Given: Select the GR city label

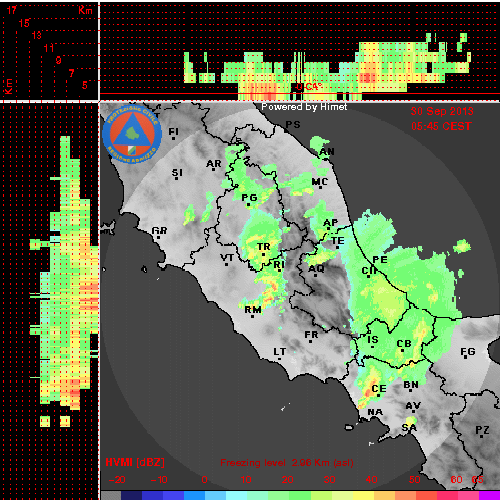Looking at the screenshot, I should [159, 231].
